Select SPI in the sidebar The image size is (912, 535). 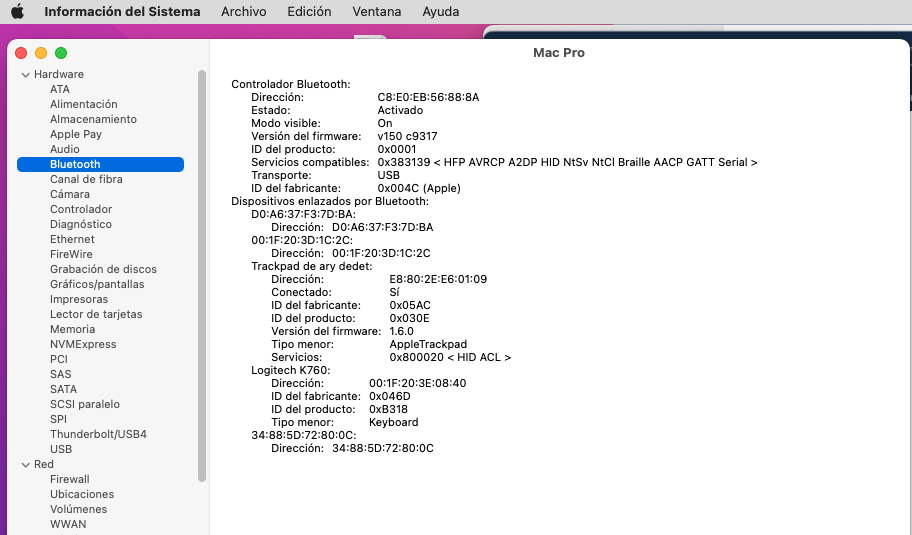click(x=58, y=419)
